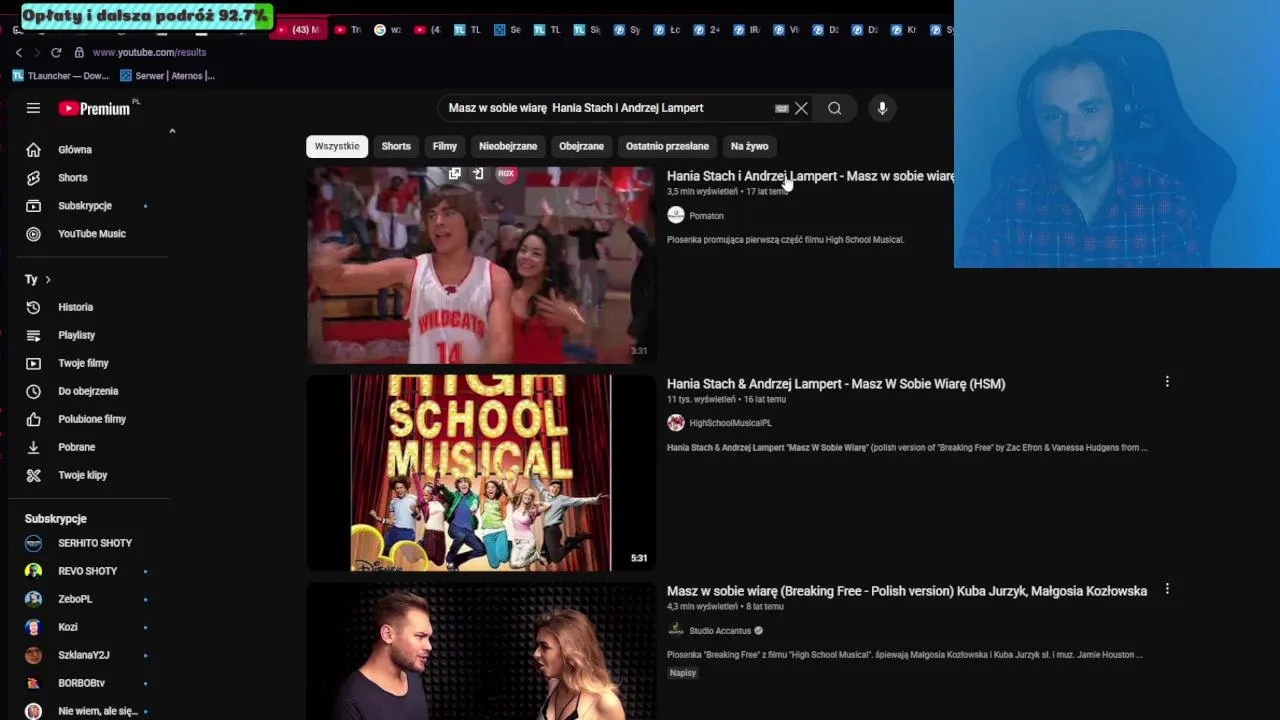Open the High School Musical poster thumbnail
This screenshot has width=1280, height=720.
481,473
